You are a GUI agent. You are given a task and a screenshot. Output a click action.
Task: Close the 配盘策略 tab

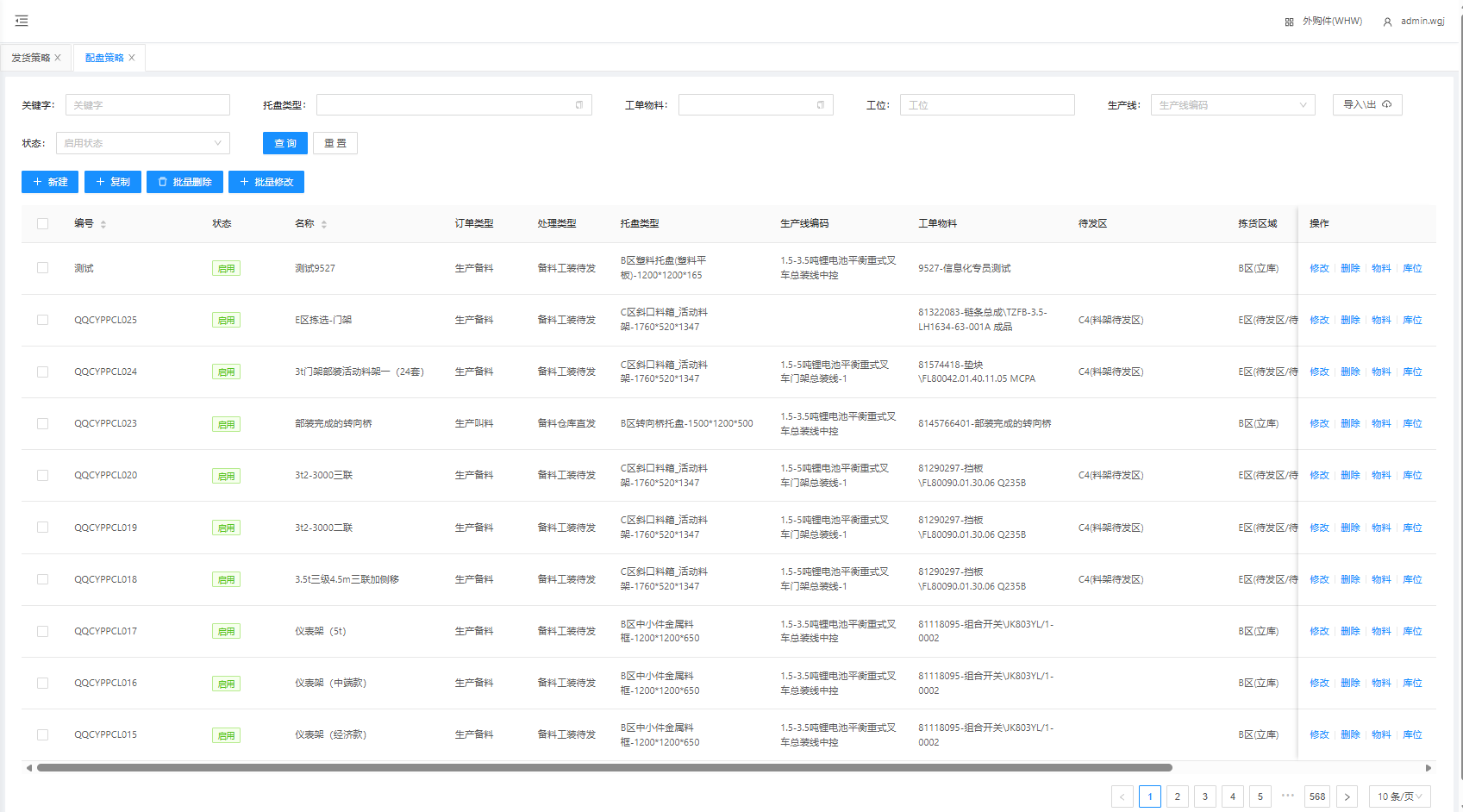pyautogui.click(x=132, y=58)
